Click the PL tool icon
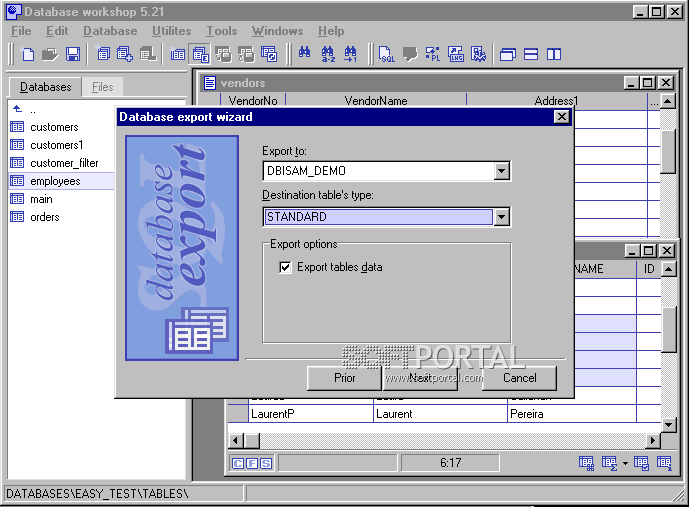Screen dimensions: 689x507 [x=433, y=54]
